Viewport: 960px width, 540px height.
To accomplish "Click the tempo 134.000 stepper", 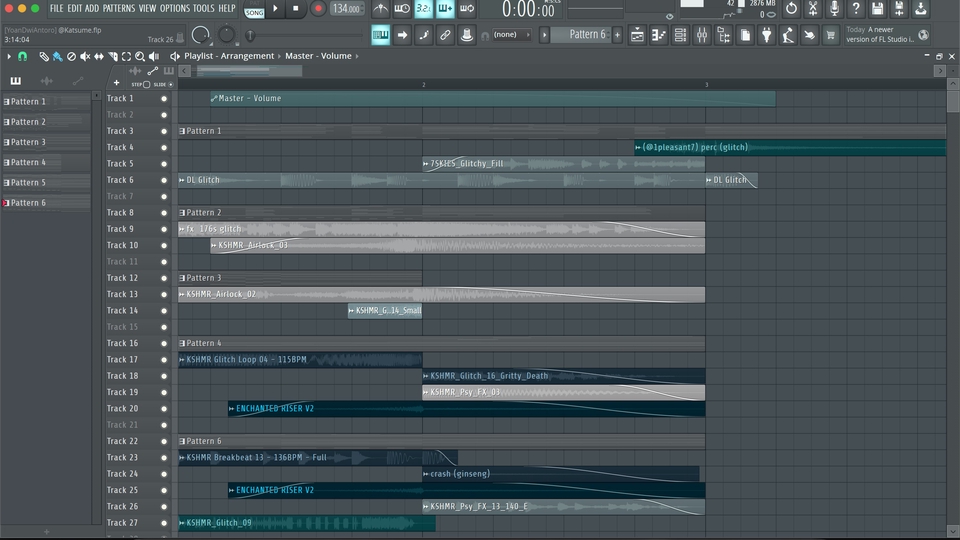I will 347,9.
